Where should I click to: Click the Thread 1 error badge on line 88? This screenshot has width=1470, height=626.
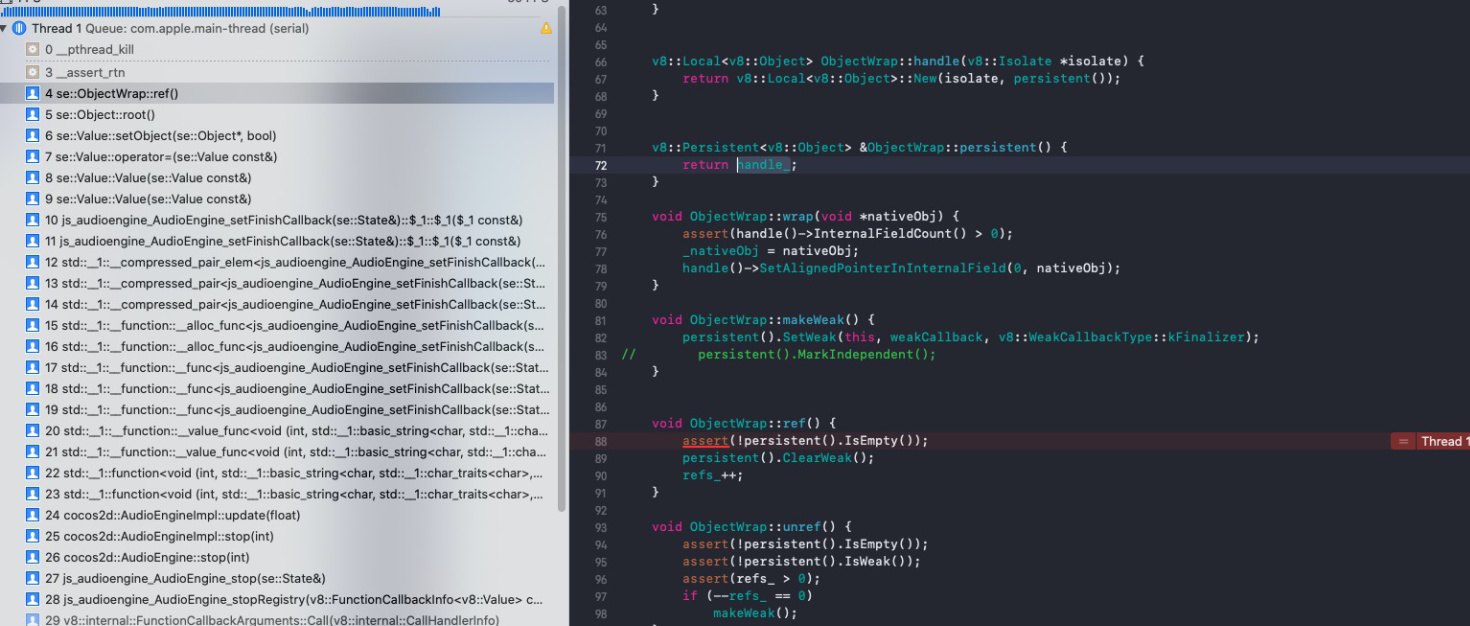tap(1430, 442)
